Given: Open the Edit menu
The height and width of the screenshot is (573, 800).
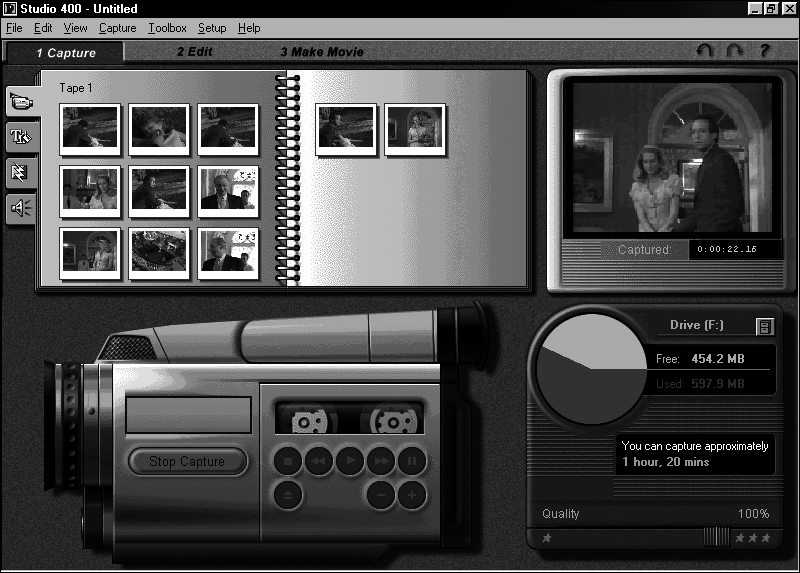Looking at the screenshot, I should pyautogui.click(x=43, y=28).
